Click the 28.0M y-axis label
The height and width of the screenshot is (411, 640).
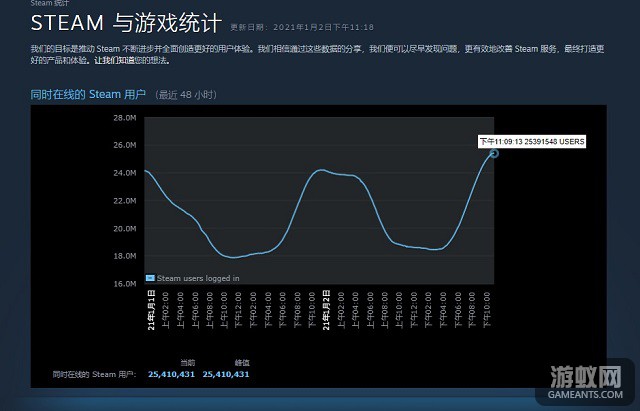125,118
